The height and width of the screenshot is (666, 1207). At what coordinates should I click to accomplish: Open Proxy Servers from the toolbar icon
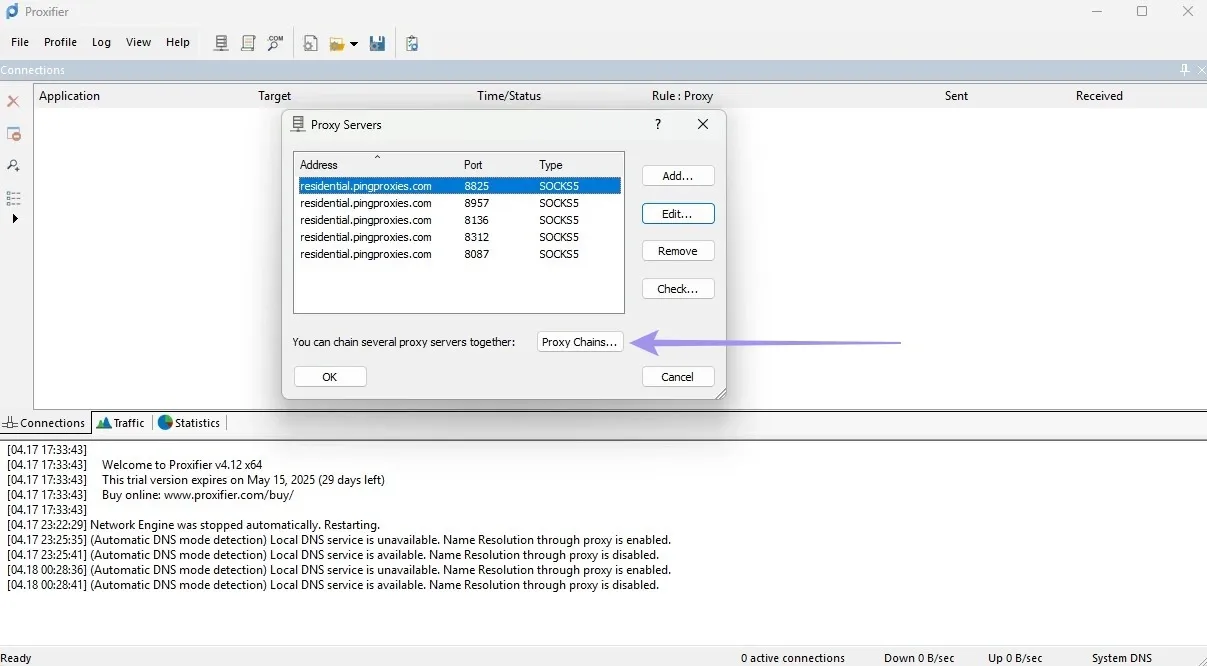222,43
